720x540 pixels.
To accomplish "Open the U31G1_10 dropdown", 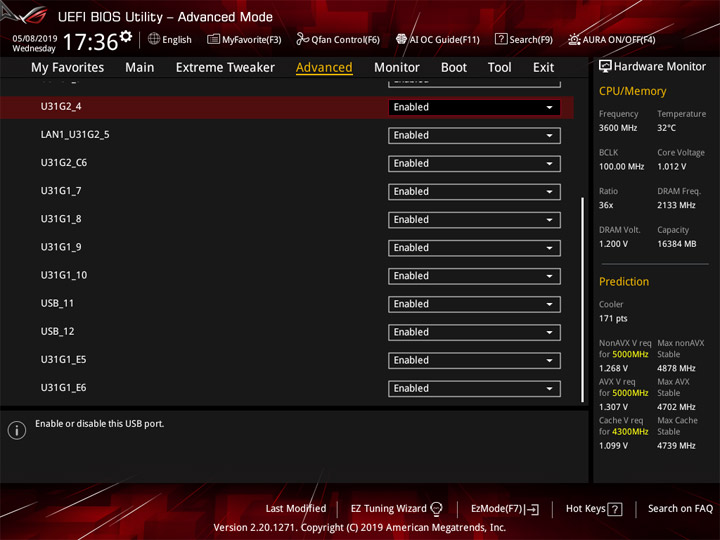I will [x=474, y=276].
